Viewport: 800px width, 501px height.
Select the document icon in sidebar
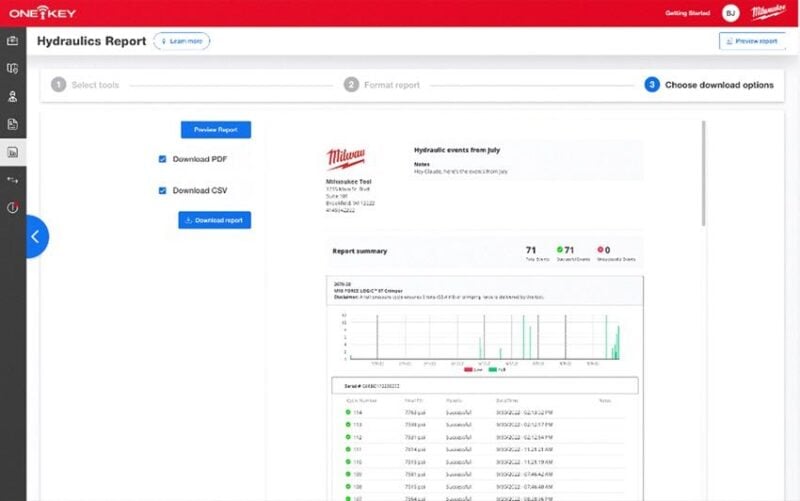13,125
